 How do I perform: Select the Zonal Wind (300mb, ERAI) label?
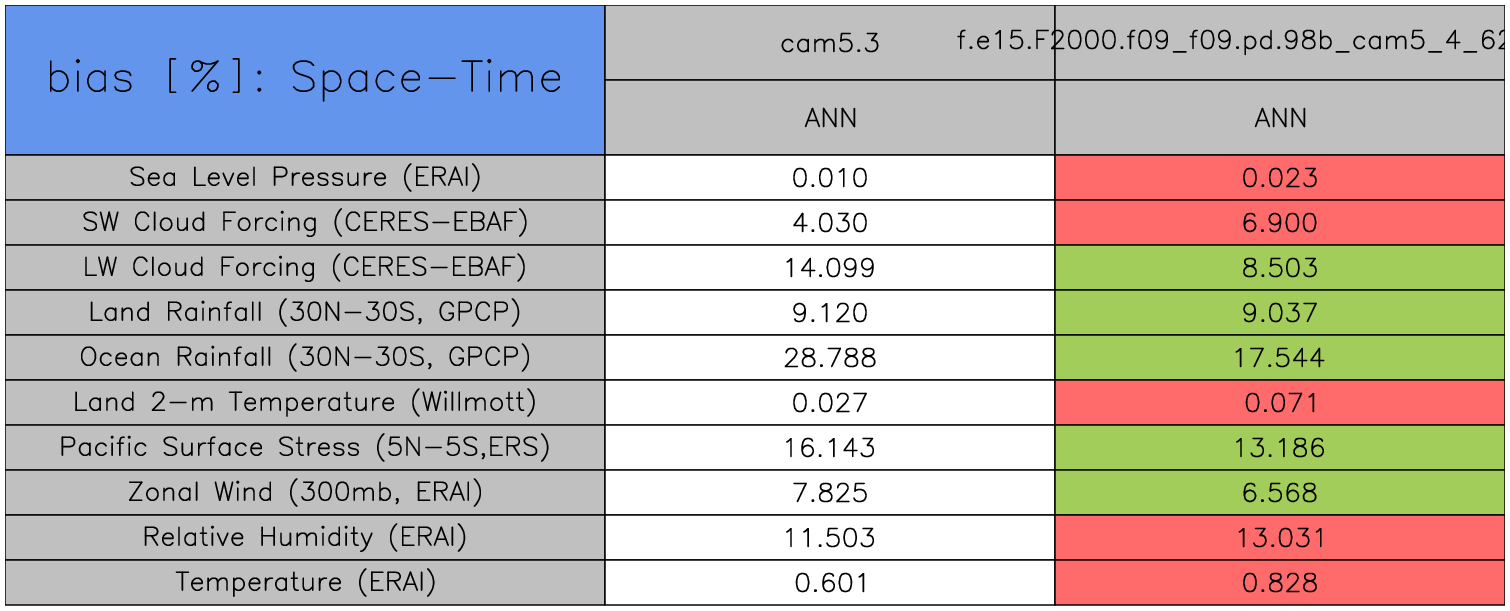point(305,492)
